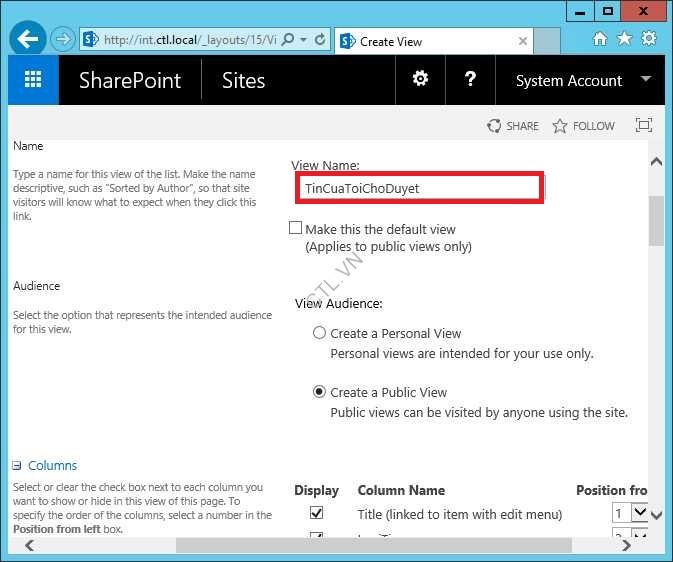
Task: Click the SHARE button
Action: [x=512, y=126]
